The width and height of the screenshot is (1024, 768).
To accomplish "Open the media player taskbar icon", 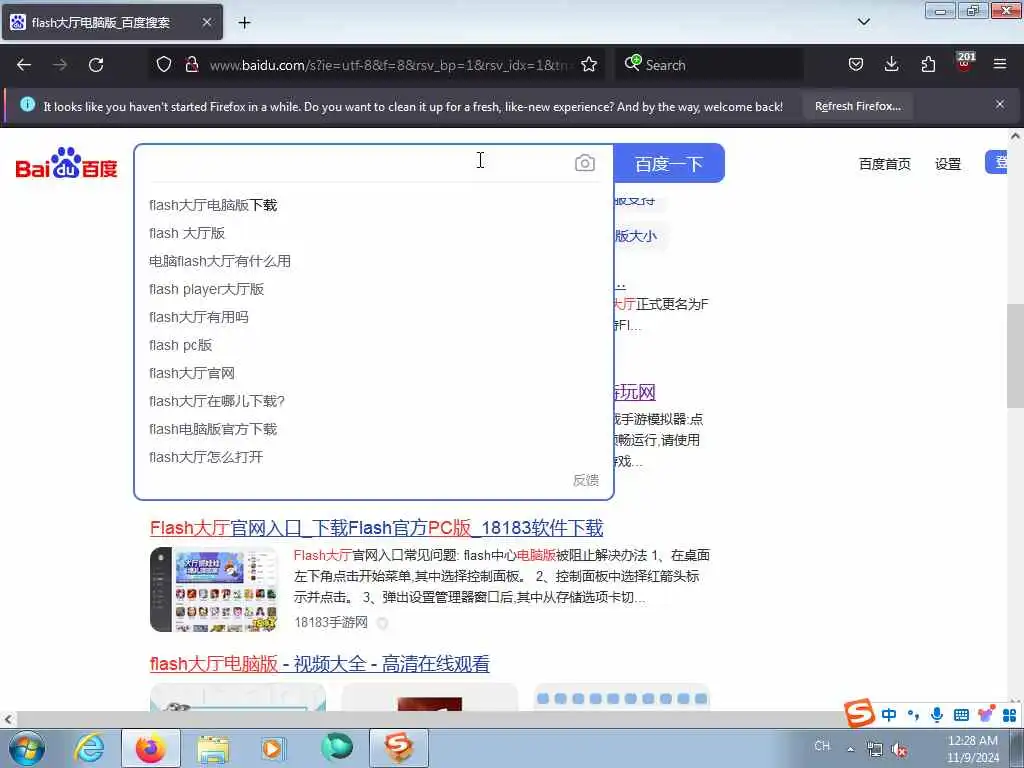I will point(273,748).
